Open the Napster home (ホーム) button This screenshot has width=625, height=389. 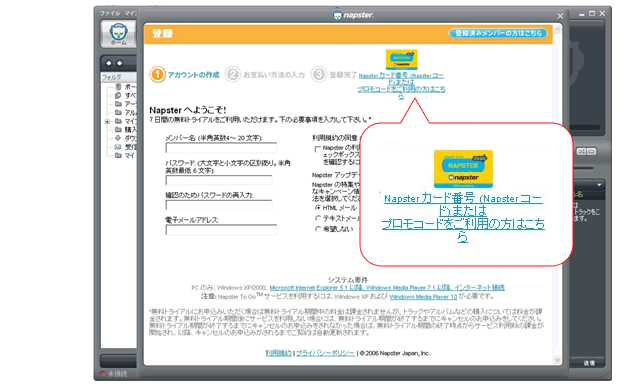coord(118,34)
